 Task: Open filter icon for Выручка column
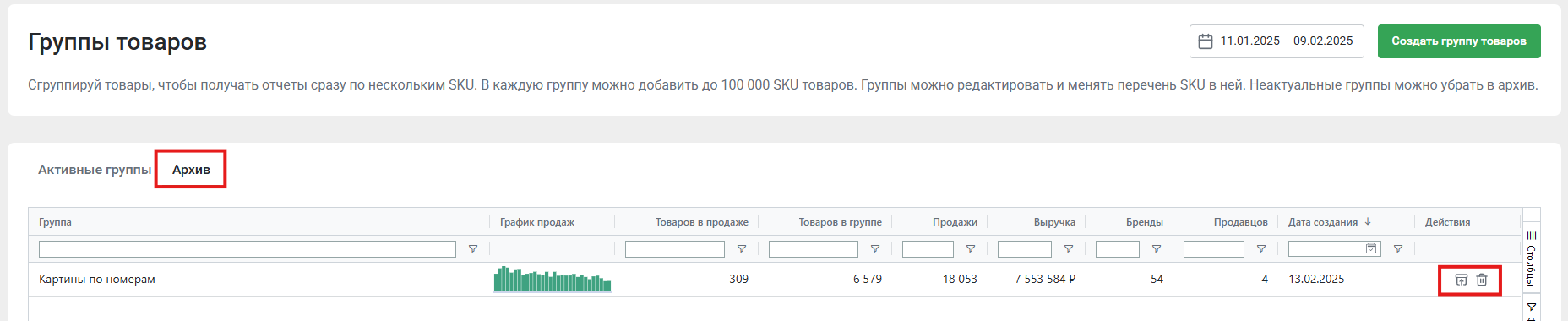point(1069,249)
